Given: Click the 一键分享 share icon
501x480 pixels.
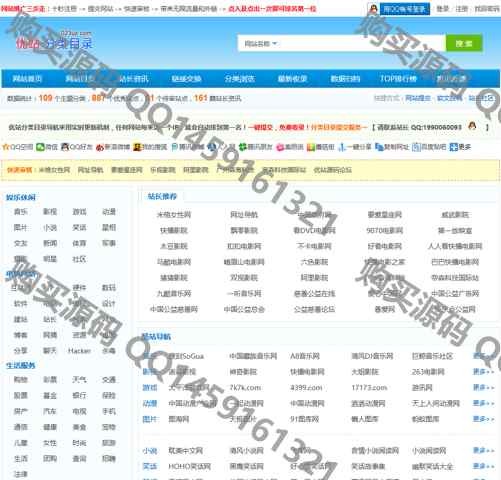Looking at the screenshot, I should [x=341, y=147].
